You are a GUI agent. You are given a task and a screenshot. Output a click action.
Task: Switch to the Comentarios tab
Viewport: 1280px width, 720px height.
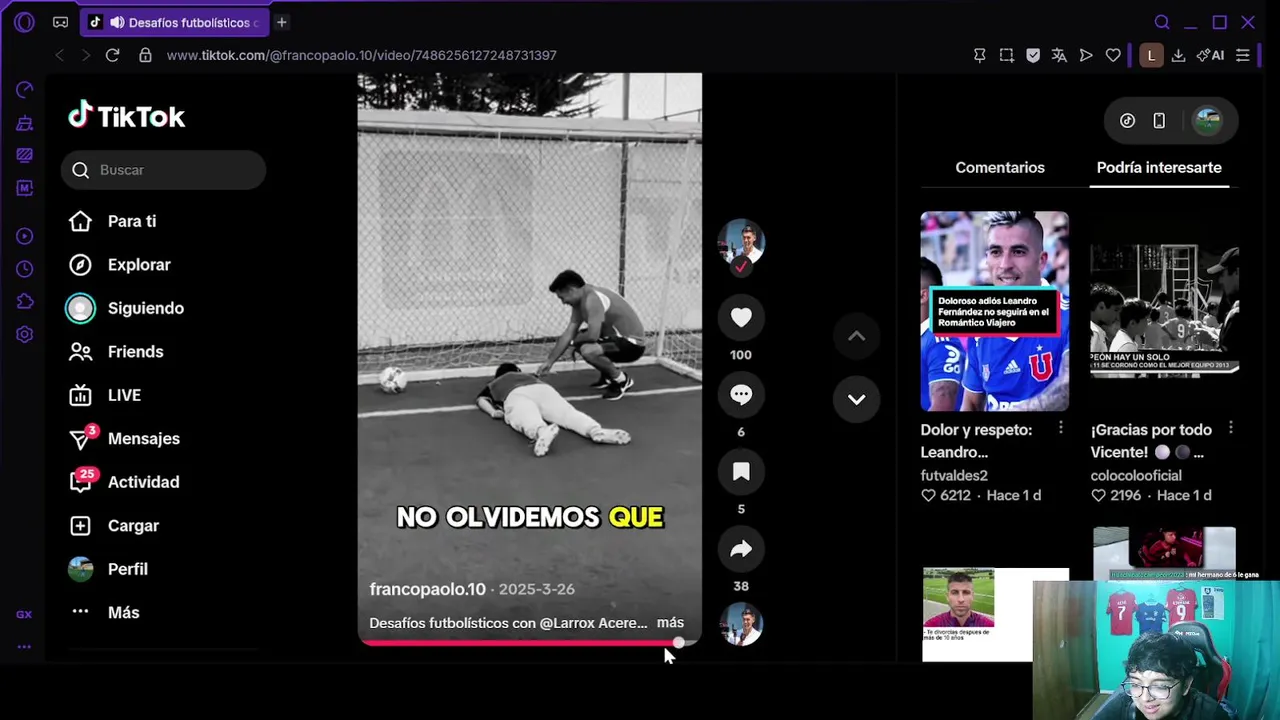click(1000, 167)
